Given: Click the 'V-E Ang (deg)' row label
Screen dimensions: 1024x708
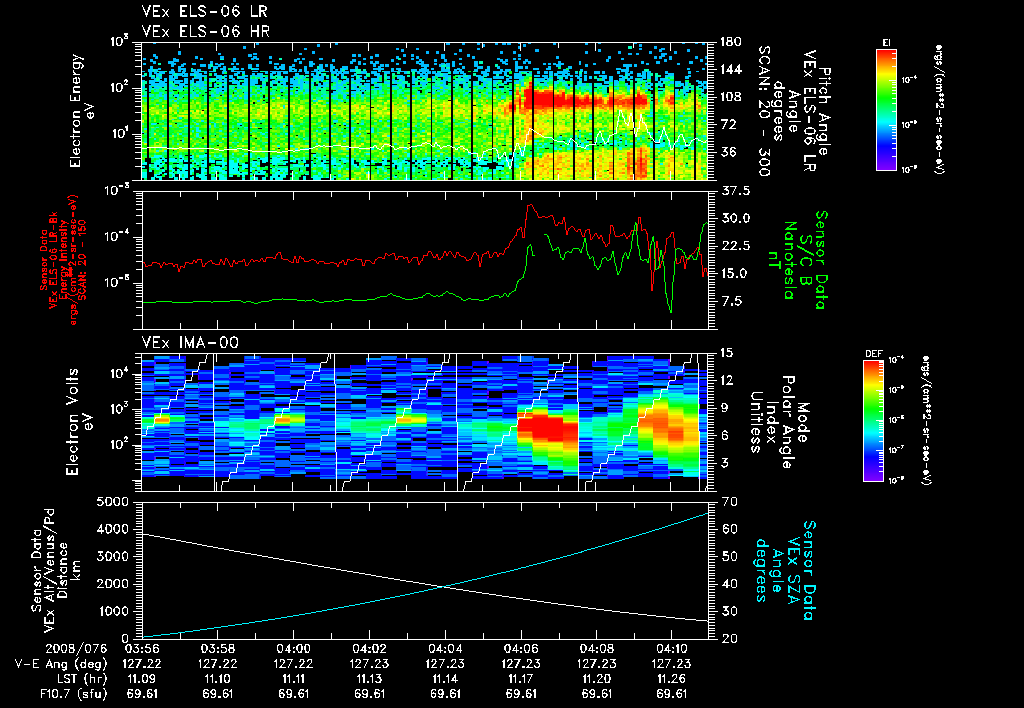Looking at the screenshot, I should [61, 664].
